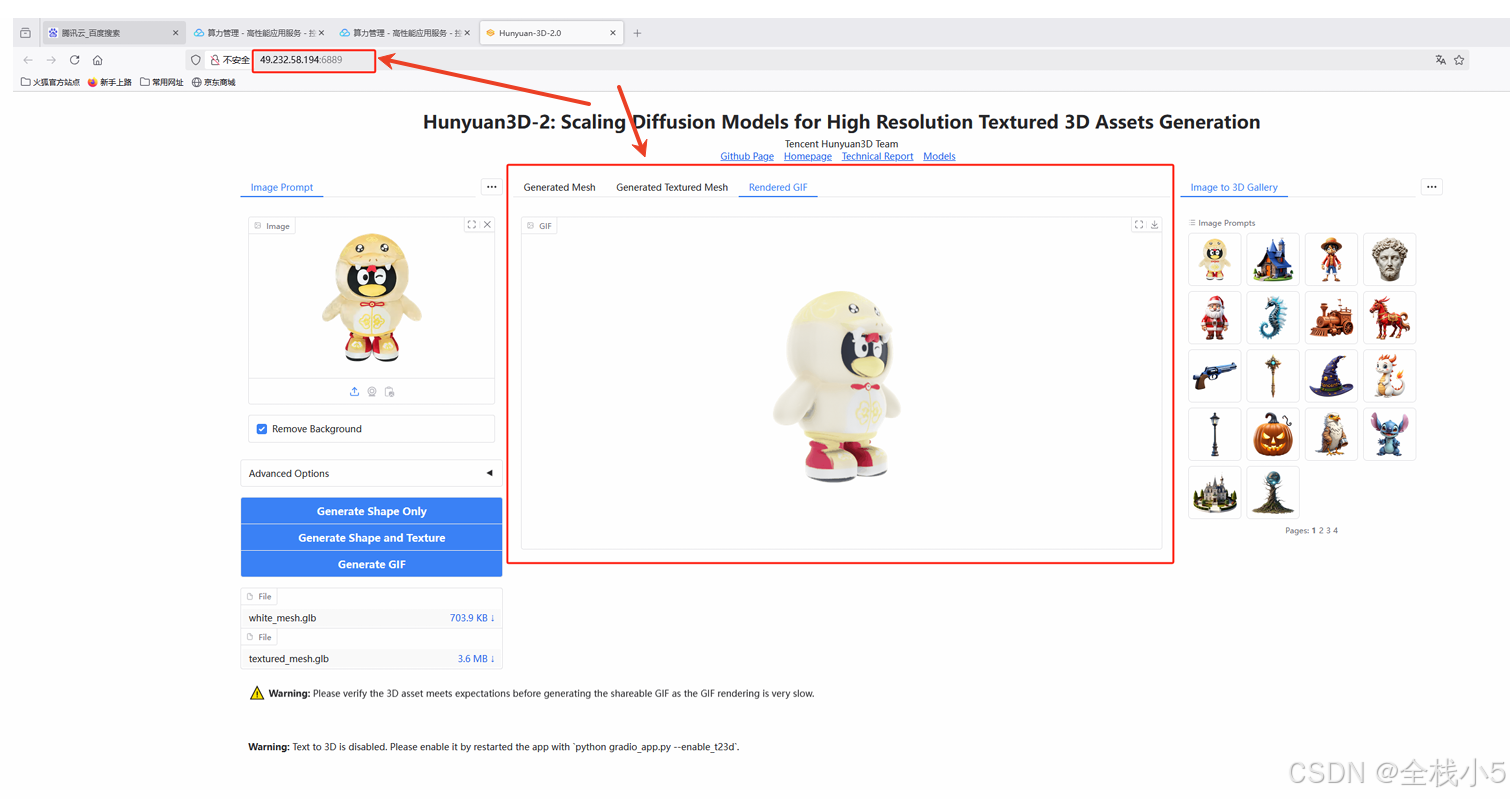Download white_mesh.glb via its 703.9 KB link

472,618
